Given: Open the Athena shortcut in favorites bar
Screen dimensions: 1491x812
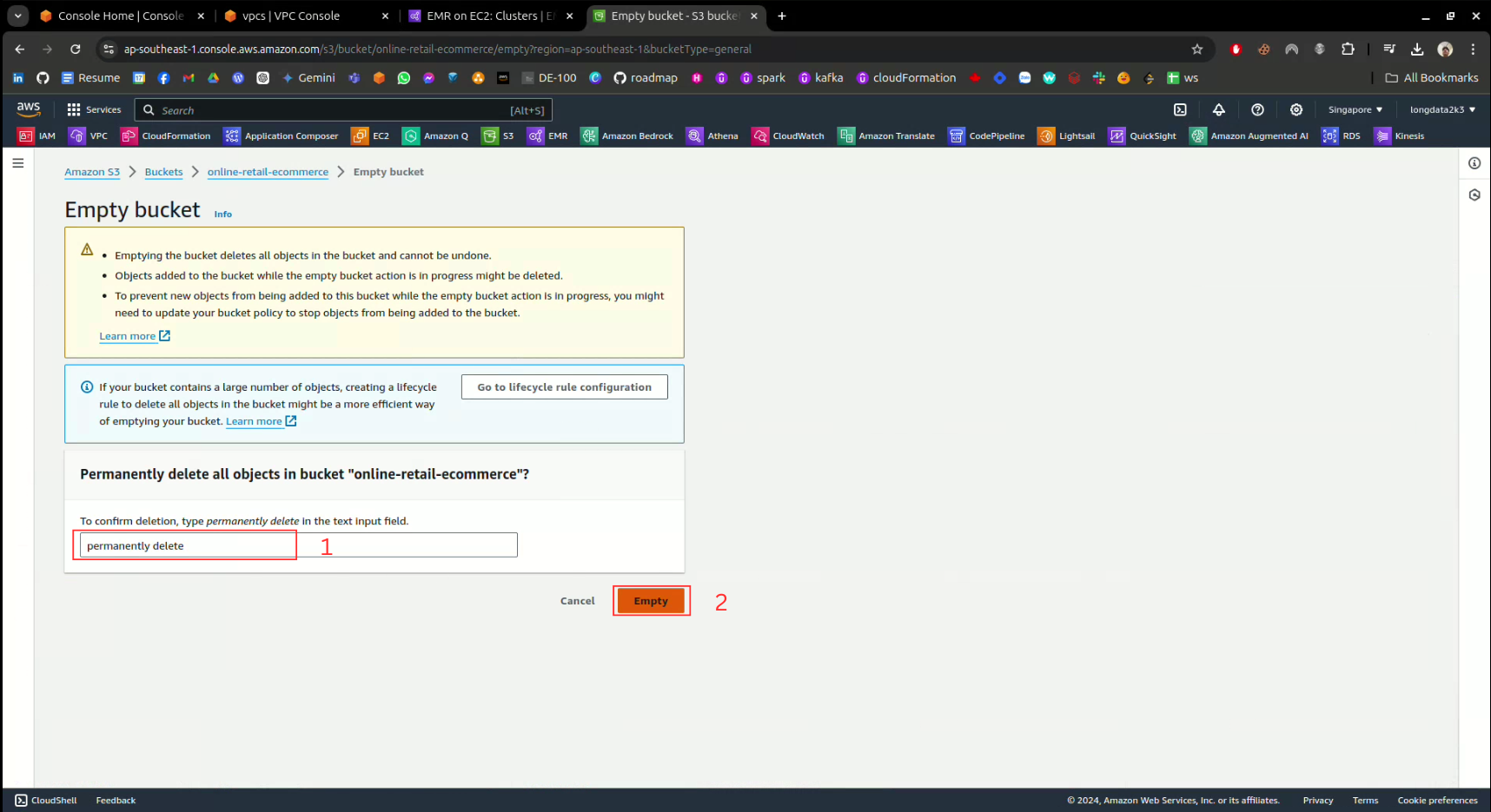Looking at the screenshot, I should 712,135.
